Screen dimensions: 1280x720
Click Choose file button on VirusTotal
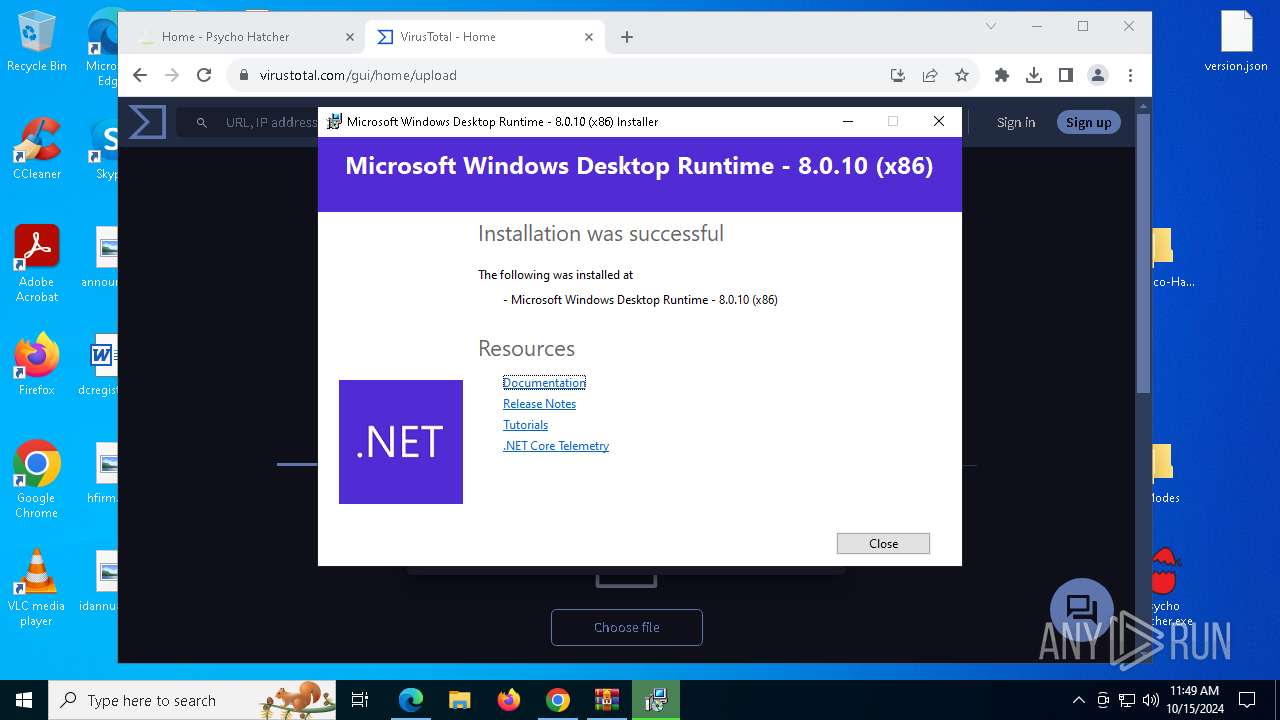tap(627, 627)
